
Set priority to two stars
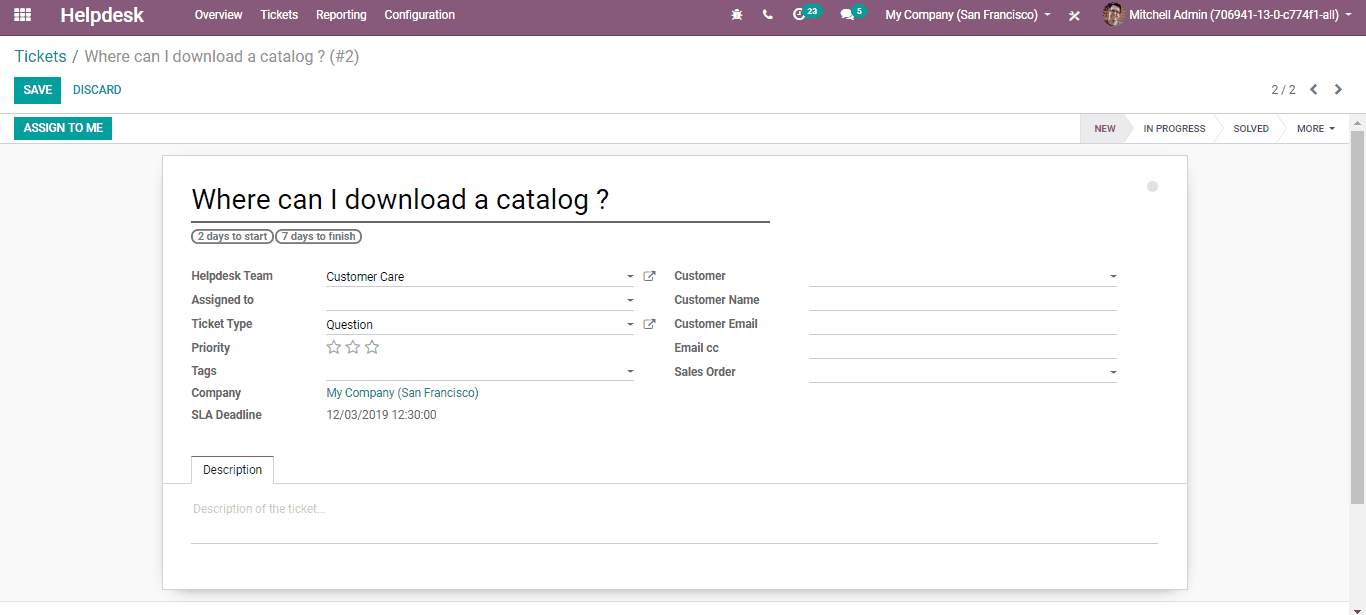(x=353, y=348)
